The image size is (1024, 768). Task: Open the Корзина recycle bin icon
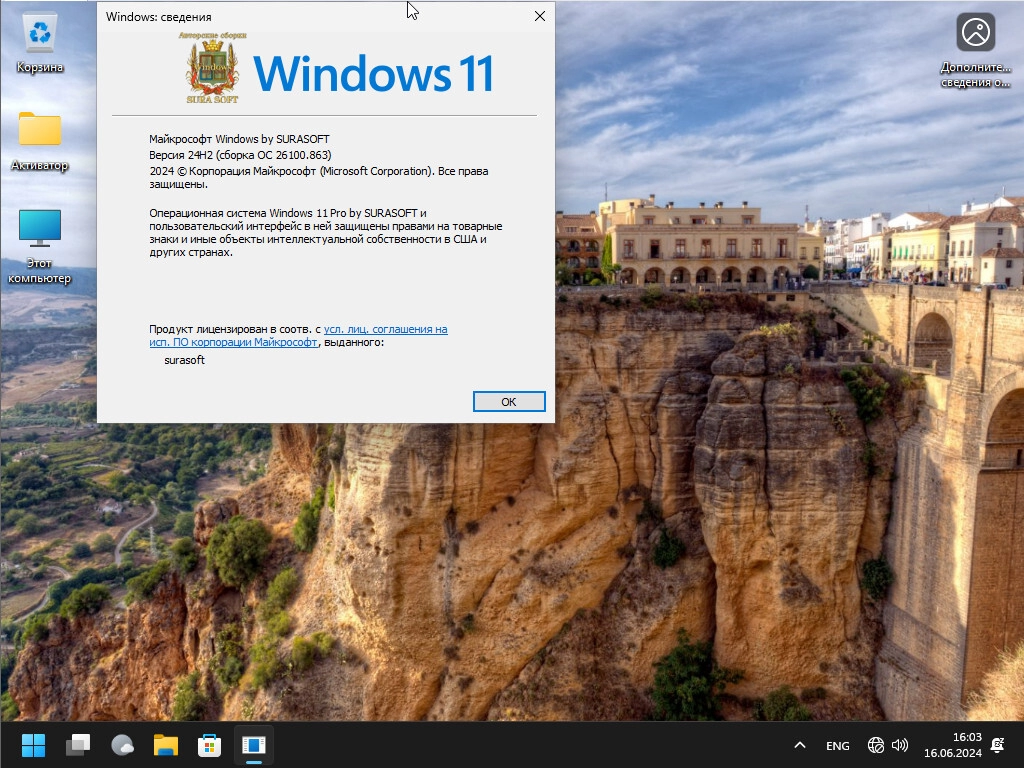(x=40, y=43)
